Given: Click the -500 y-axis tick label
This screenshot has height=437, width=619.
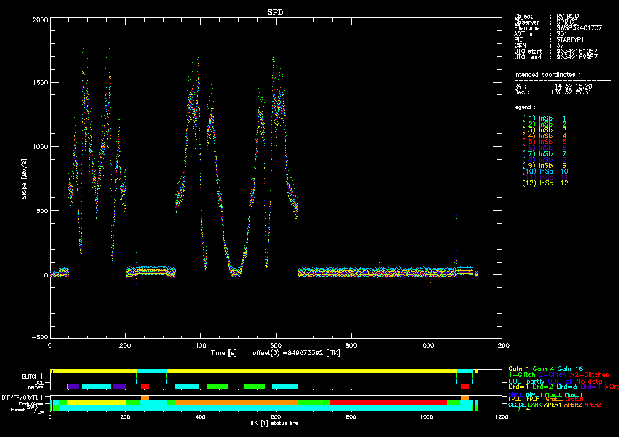Looking at the screenshot, I should point(38,337).
